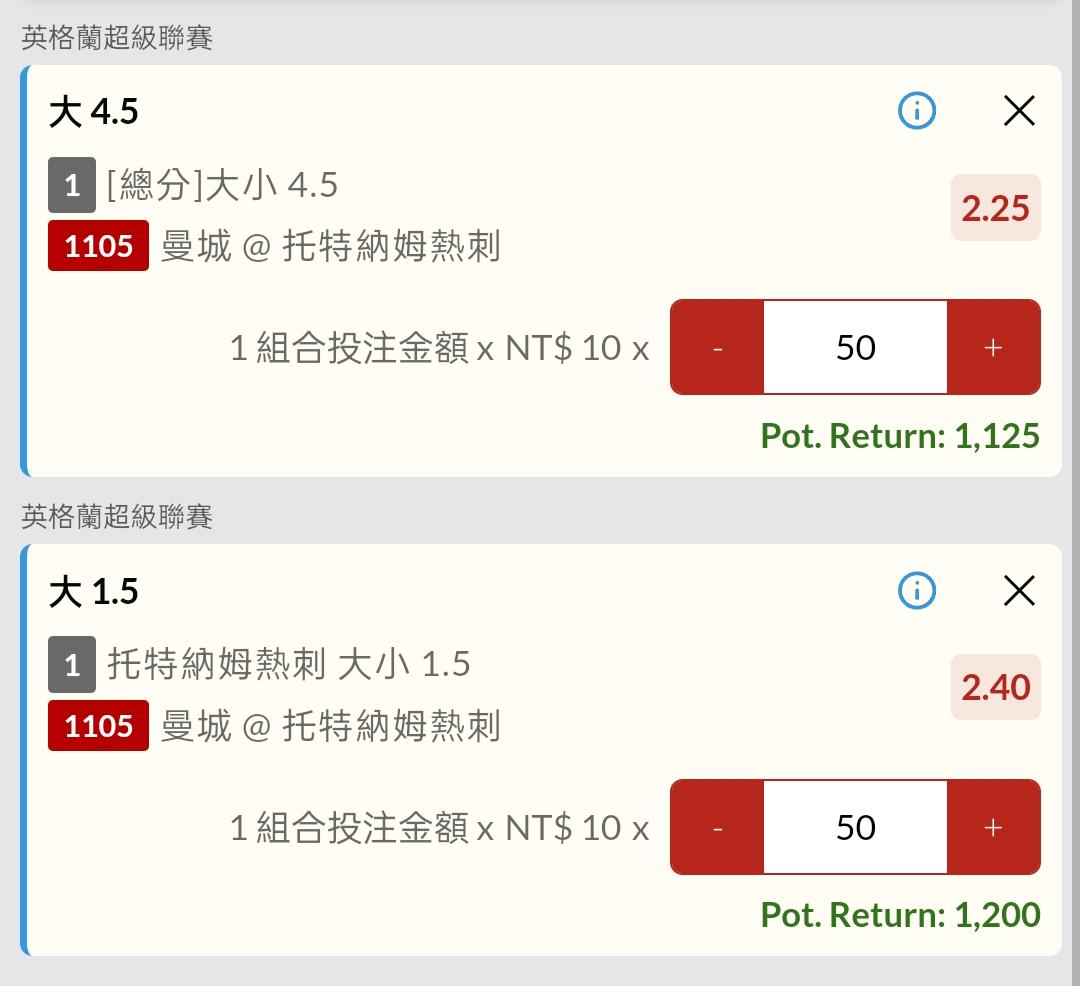
Task: Decrease stake with minus in 大 1.5 card
Action: [x=717, y=827]
